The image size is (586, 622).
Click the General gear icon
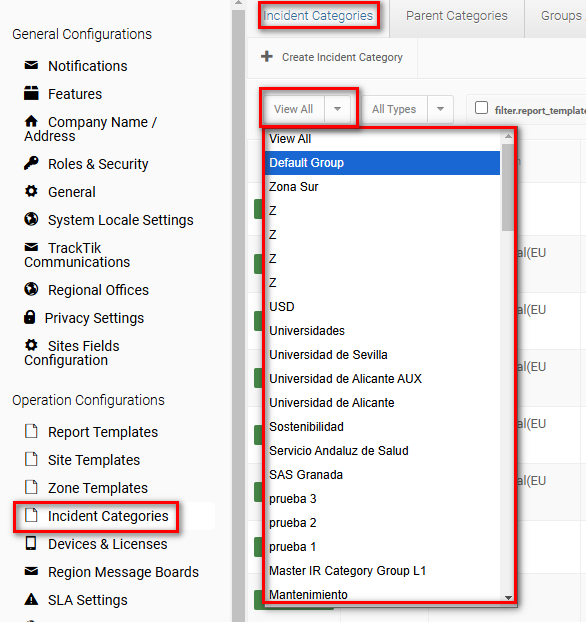31,191
